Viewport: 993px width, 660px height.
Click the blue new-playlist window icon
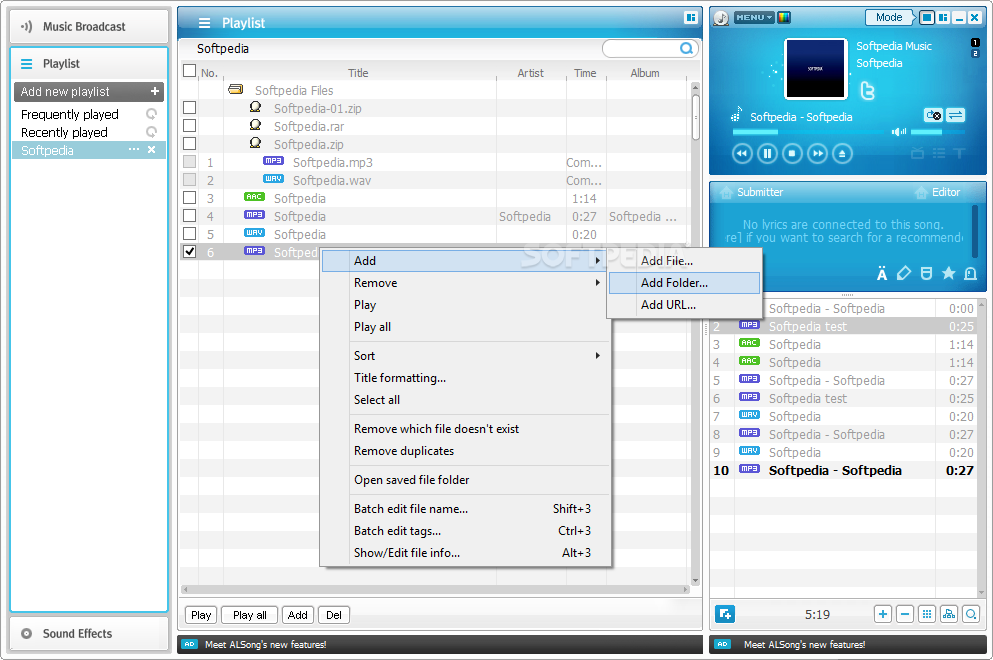tap(724, 614)
